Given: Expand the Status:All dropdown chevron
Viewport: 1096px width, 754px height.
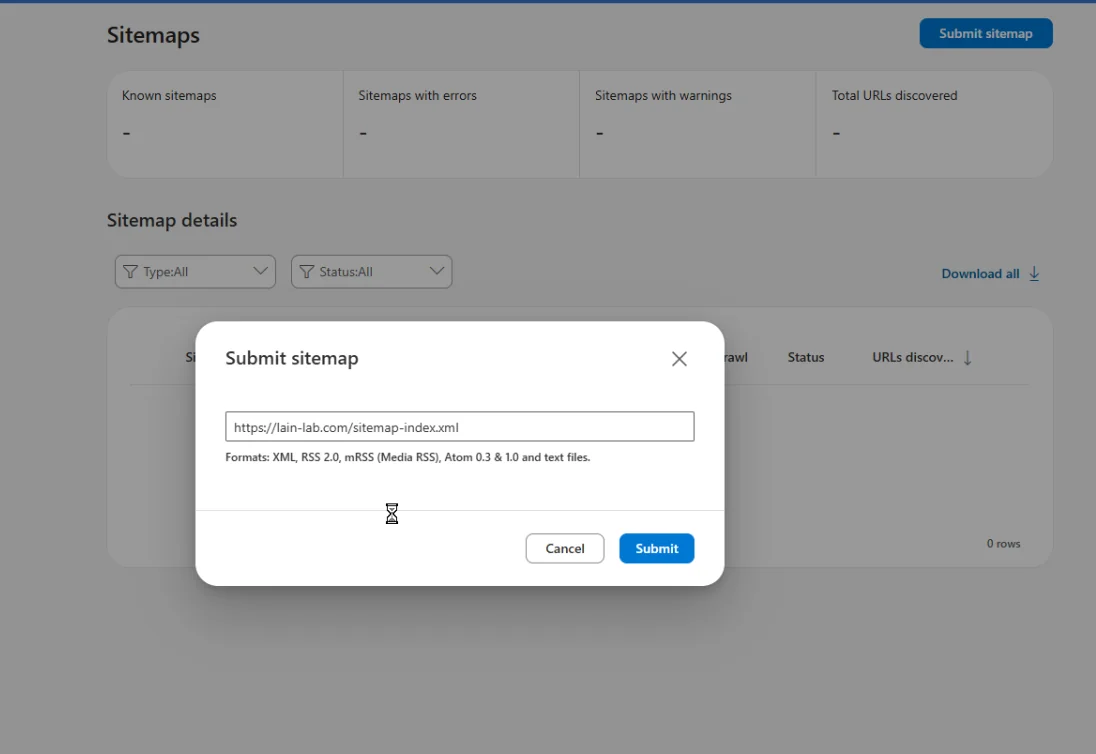Looking at the screenshot, I should coord(436,271).
